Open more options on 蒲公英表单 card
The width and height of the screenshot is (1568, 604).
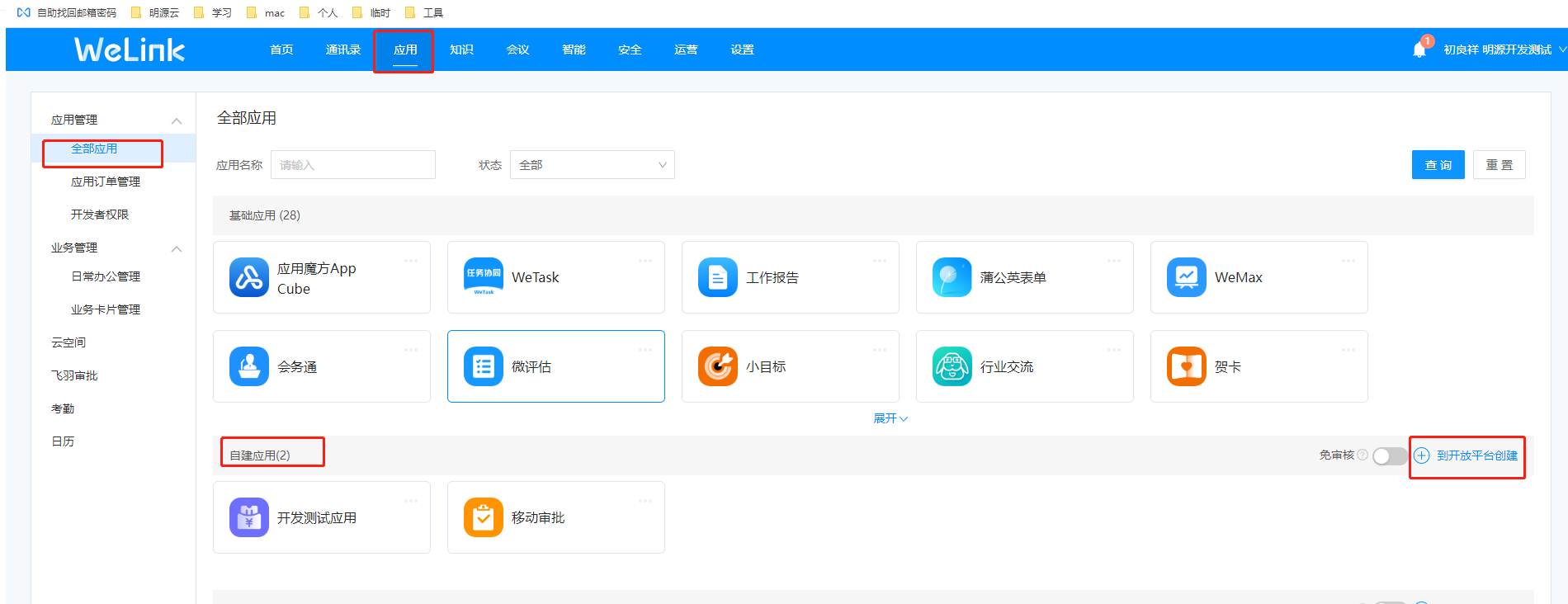(x=1114, y=261)
